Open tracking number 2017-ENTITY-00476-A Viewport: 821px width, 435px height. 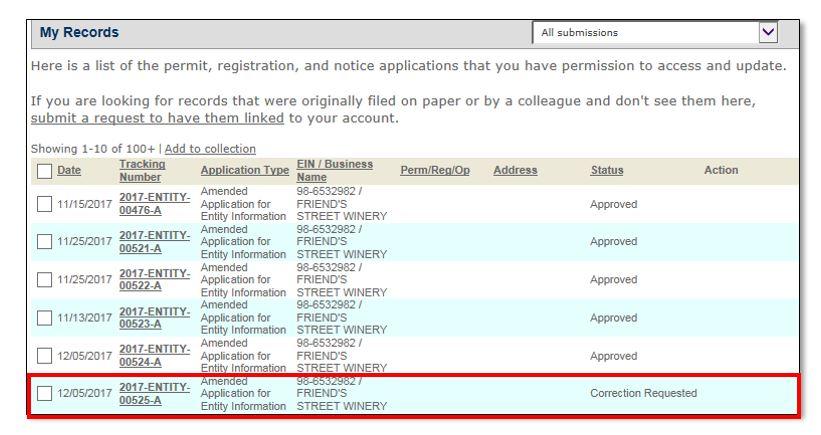pyautogui.click(x=154, y=204)
